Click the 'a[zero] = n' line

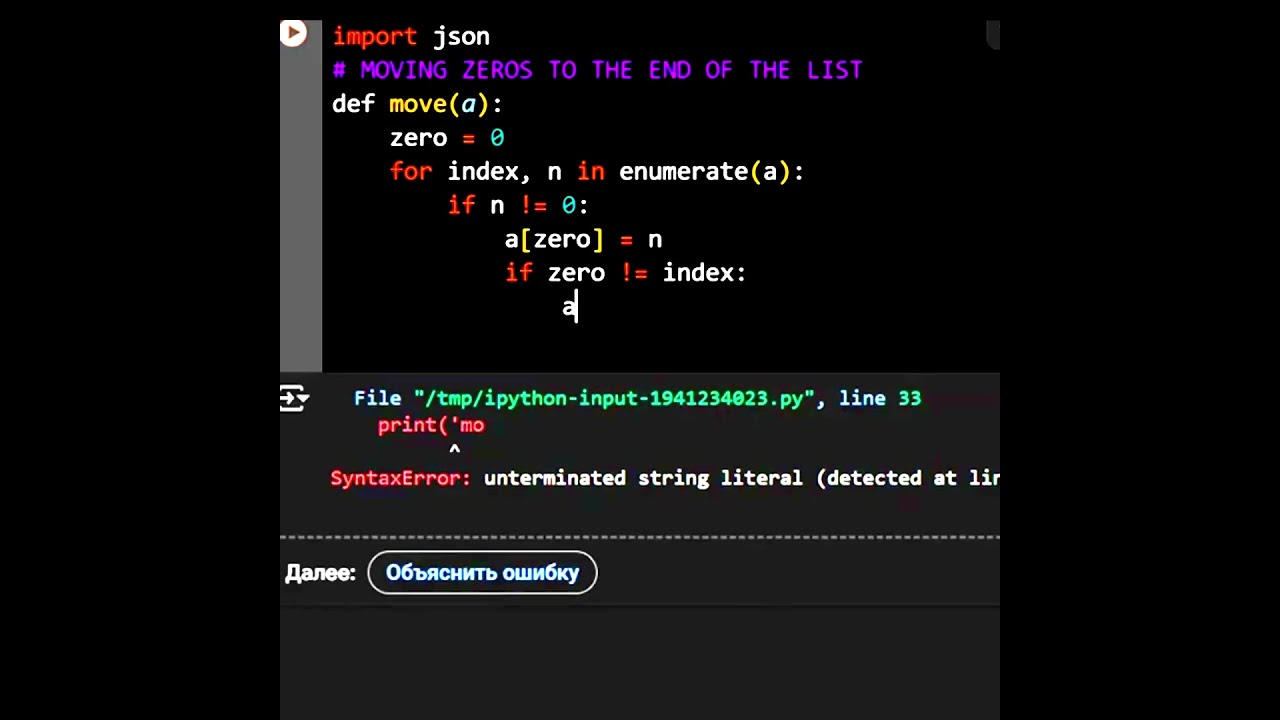[583, 240]
